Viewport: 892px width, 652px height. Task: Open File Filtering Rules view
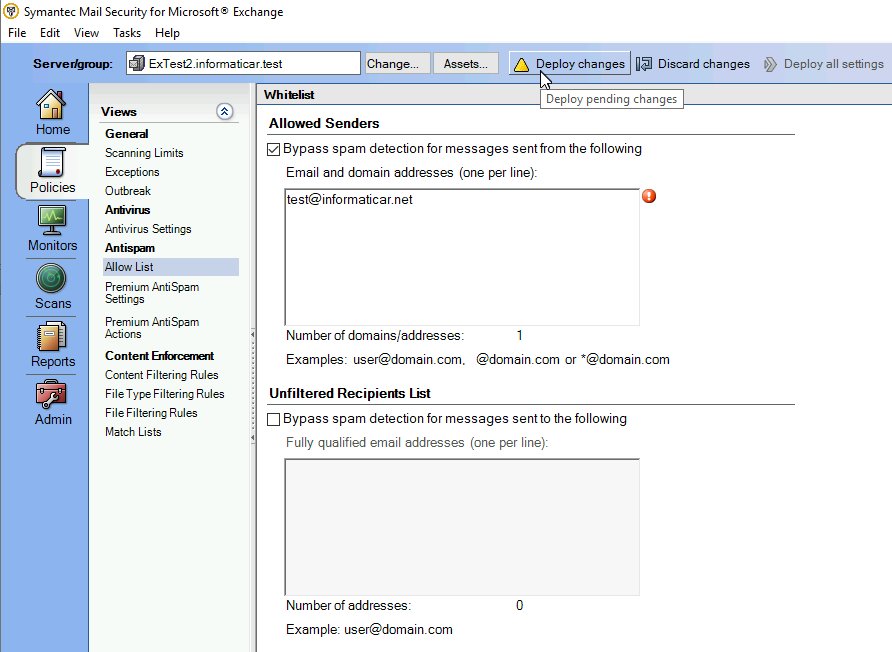pos(151,413)
